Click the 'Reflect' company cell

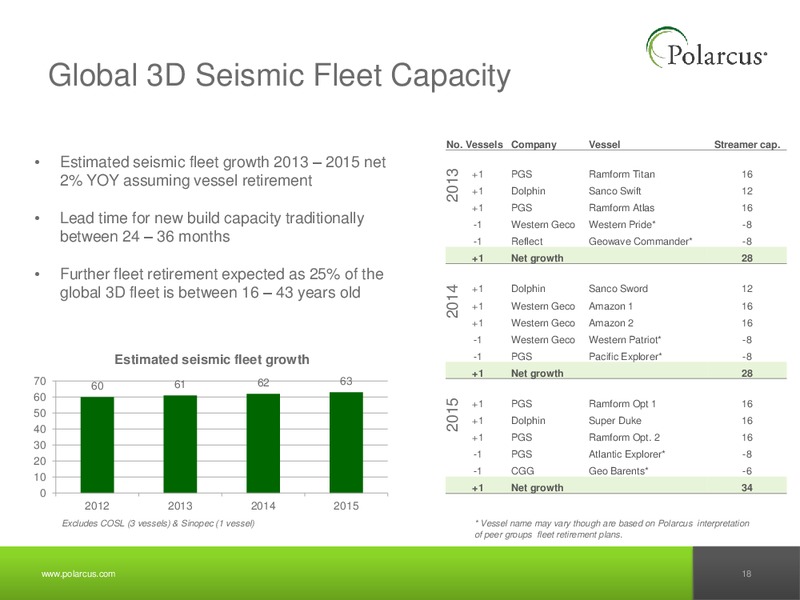pyautogui.click(x=527, y=241)
